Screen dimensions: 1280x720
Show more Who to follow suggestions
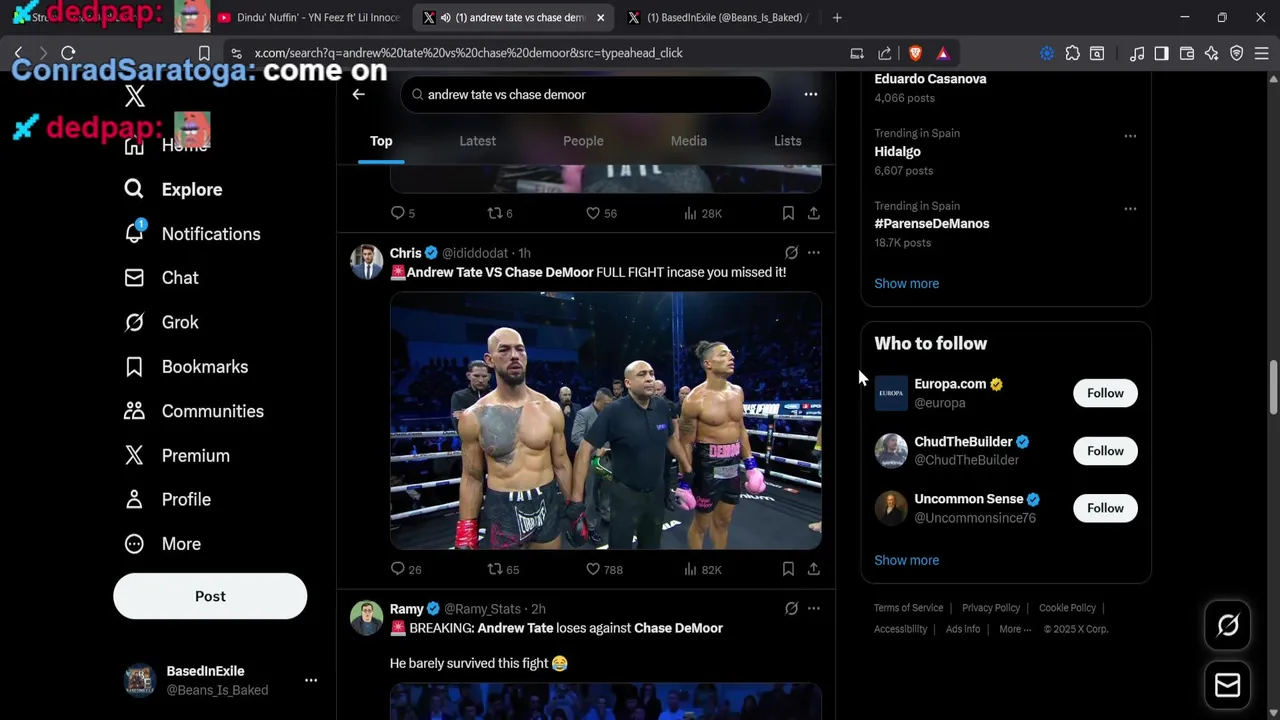(906, 560)
